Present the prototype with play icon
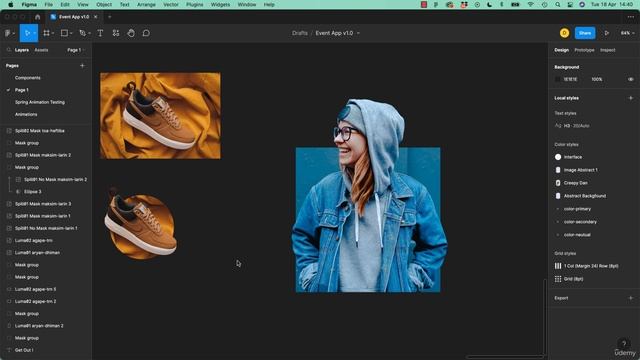This screenshot has width=640, height=360. click(x=607, y=33)
